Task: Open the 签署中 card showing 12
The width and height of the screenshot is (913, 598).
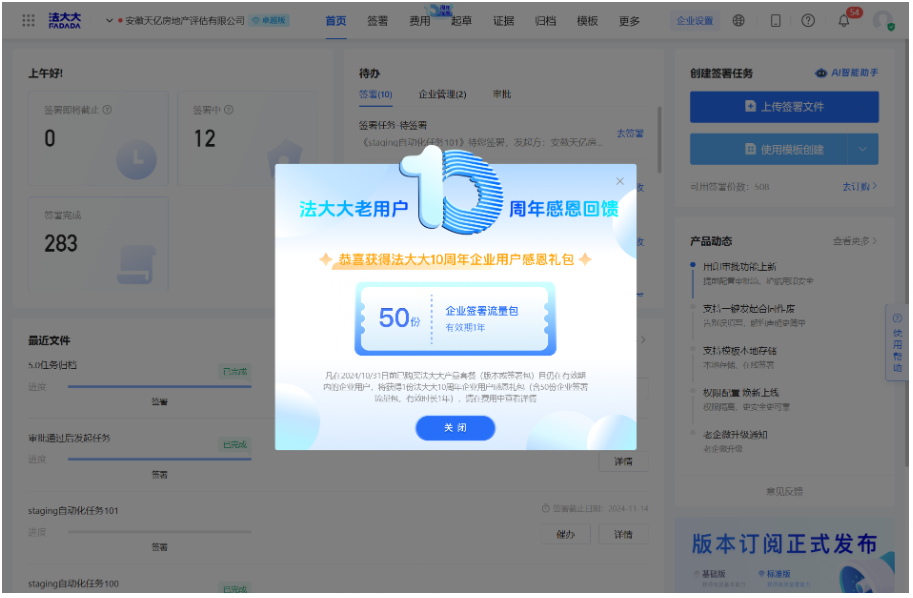Action: pyautogui.click(x=247, y=139)
